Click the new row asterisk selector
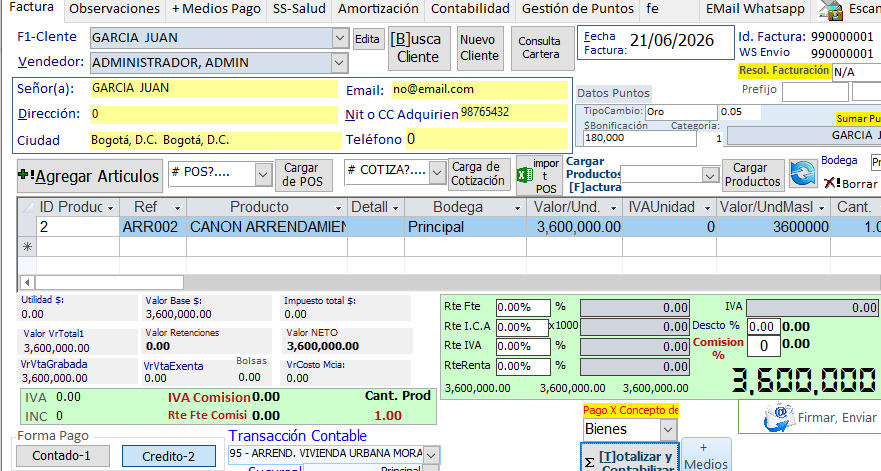Viewport: 881px width, 471px height. click(27, 246)
